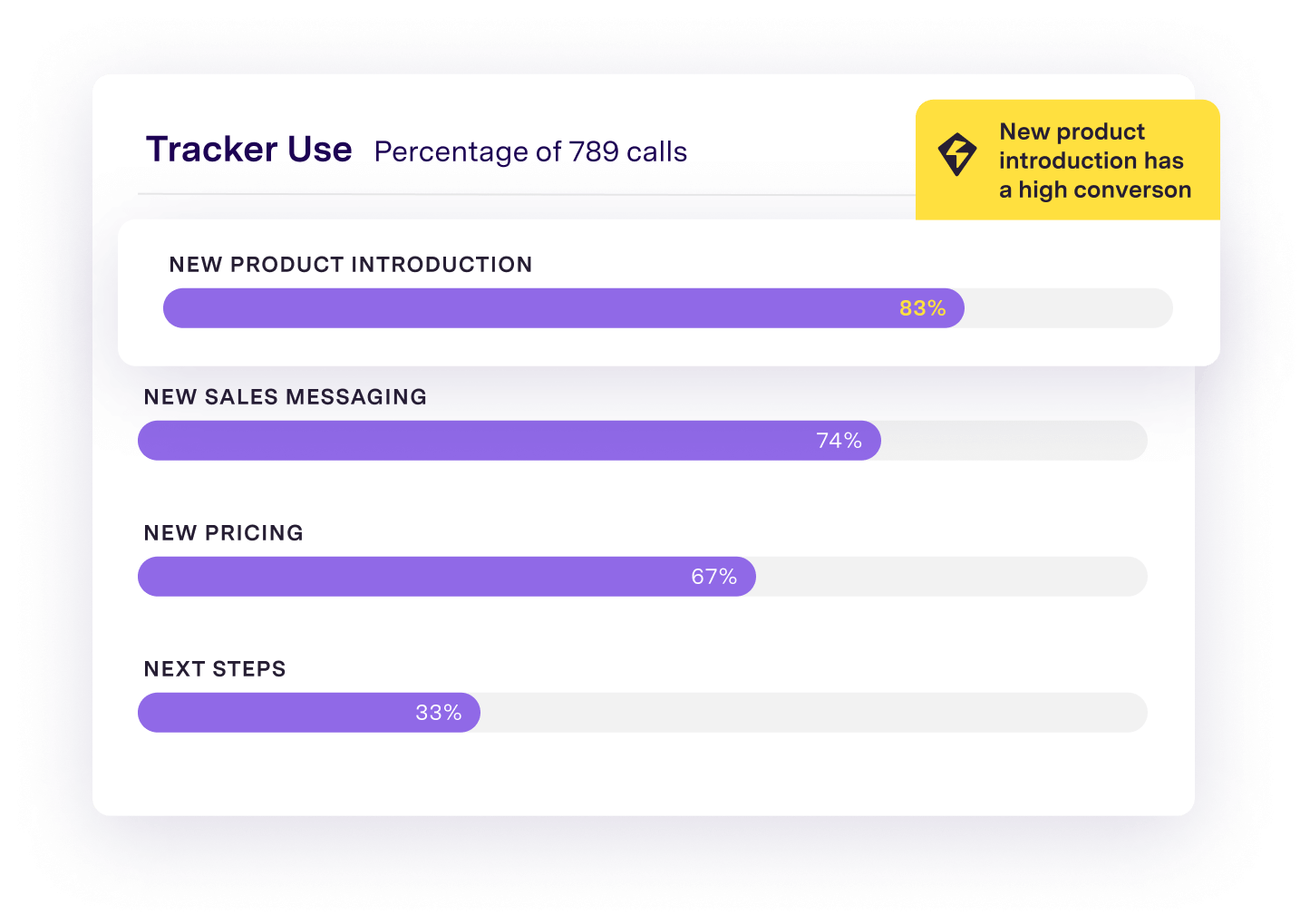This screenshot has width=1310, height=924.
Task: Click the New Product Introduction progress bar
Action: click(668, 308)
